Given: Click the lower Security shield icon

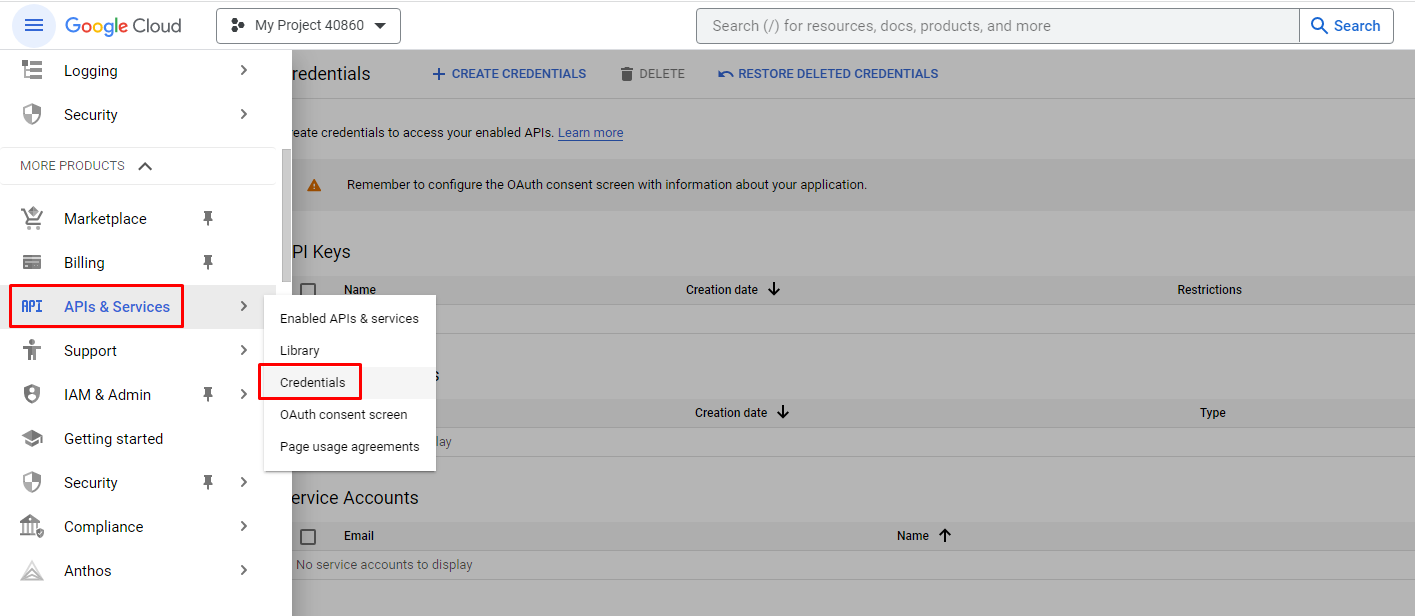Looking at the screenshot, I should [32, 482].
